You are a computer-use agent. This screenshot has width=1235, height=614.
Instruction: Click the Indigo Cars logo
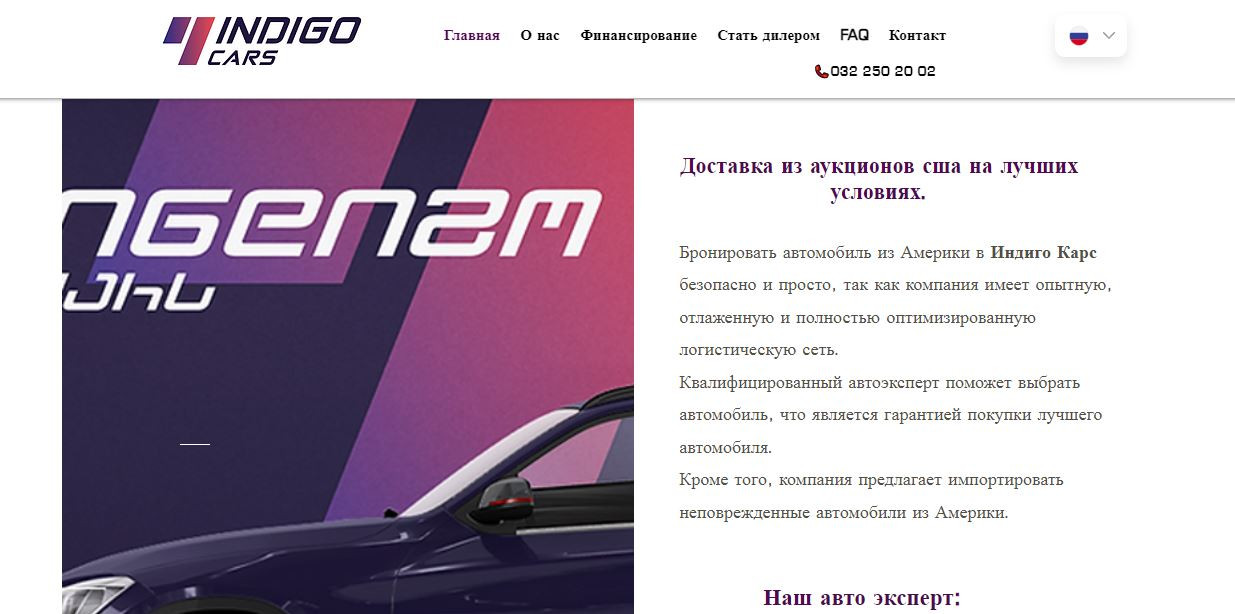[262, 41]
